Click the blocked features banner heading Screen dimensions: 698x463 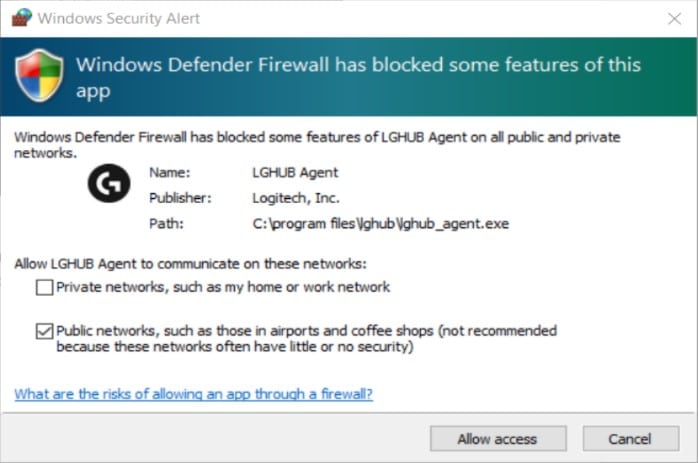pyautogui.click(x=356, y=77)
